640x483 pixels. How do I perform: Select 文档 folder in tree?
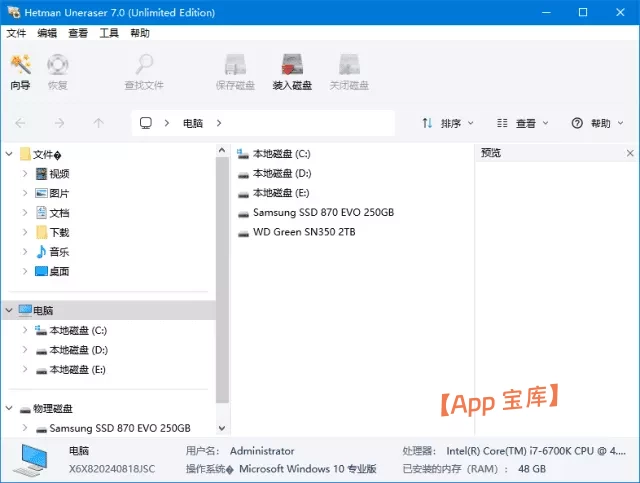click(52, 213)
